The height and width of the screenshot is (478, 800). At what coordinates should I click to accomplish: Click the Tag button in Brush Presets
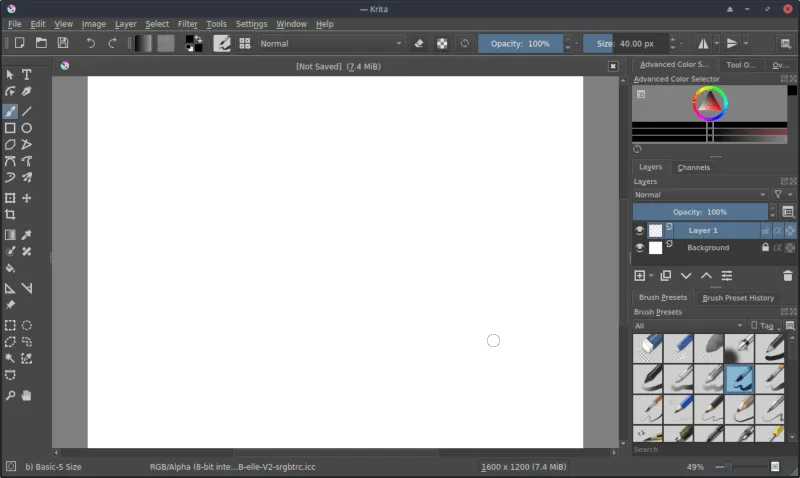click(765, 326)
